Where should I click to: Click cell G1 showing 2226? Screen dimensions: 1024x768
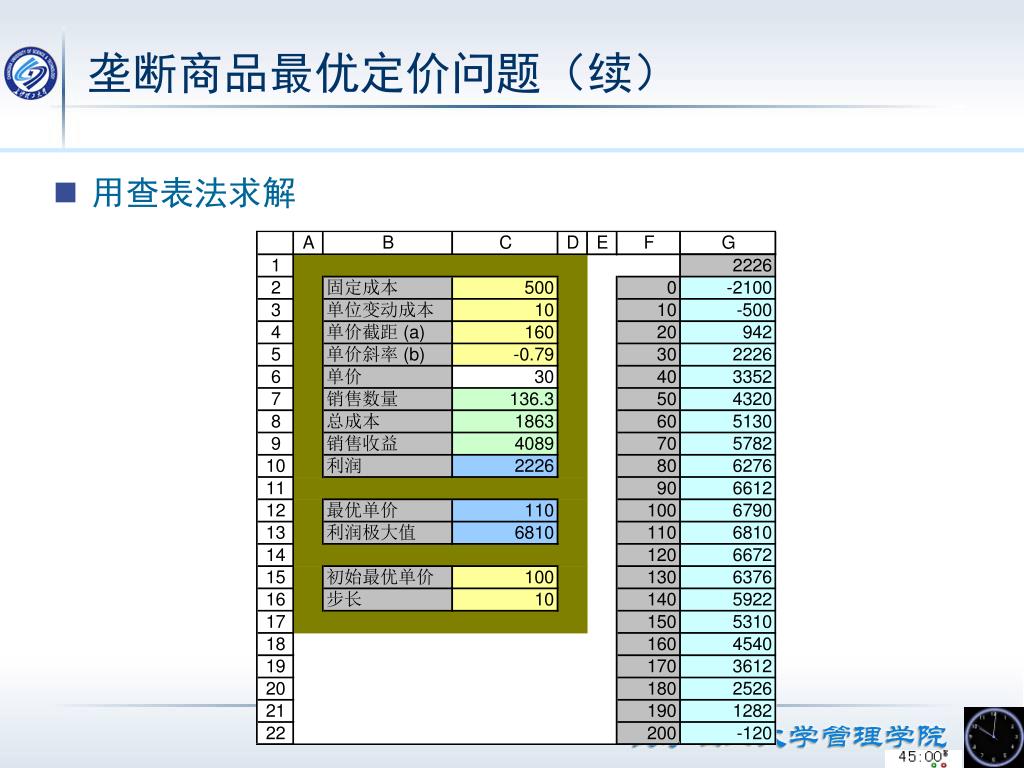click(x=728, y=265)
